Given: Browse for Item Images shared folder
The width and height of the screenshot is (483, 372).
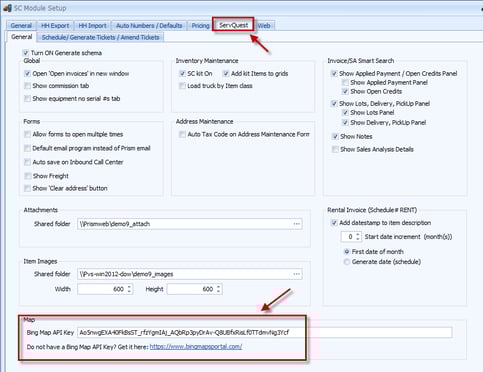Looking at the screenshot, I should tap(296, 274).
